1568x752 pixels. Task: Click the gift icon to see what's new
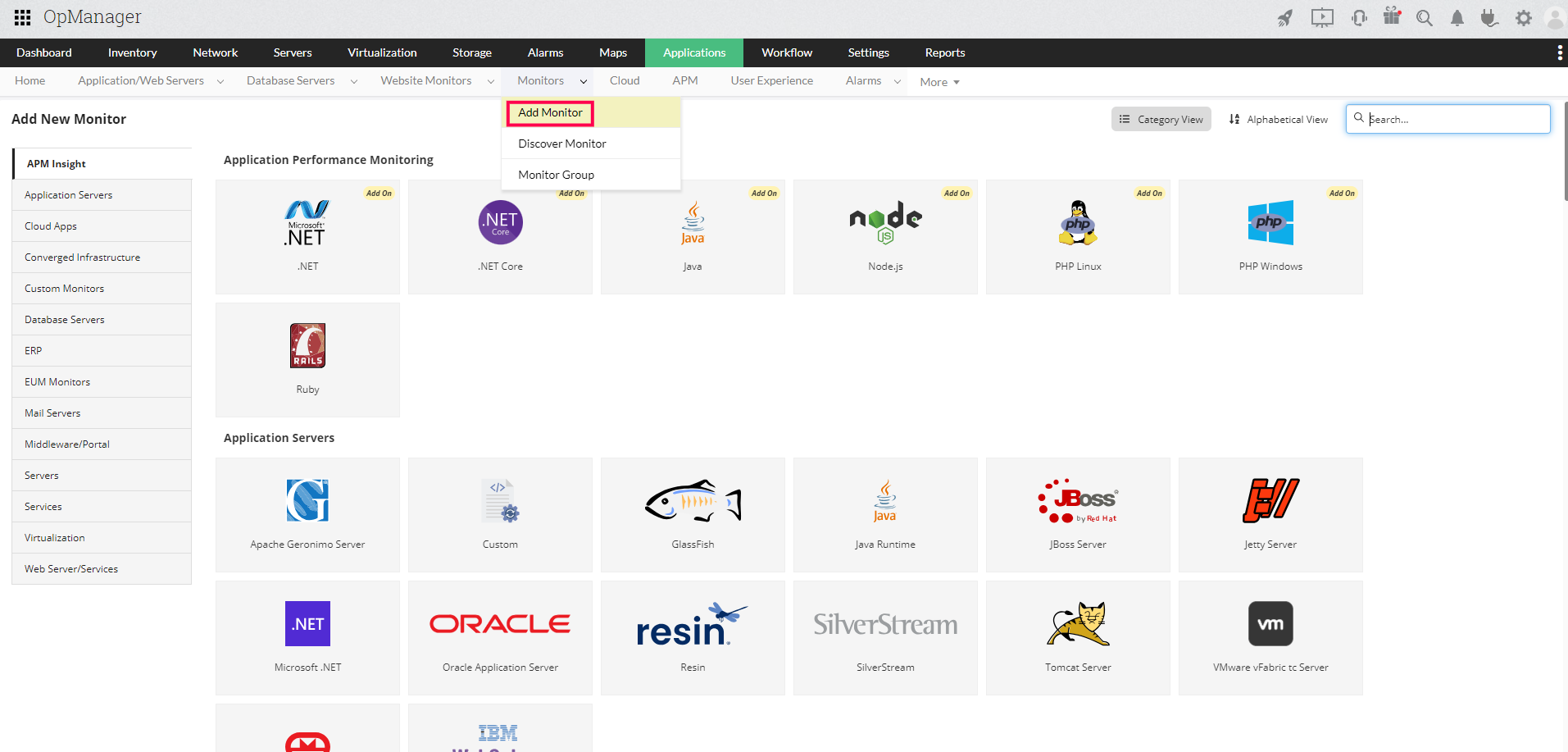pos(1392,17)
